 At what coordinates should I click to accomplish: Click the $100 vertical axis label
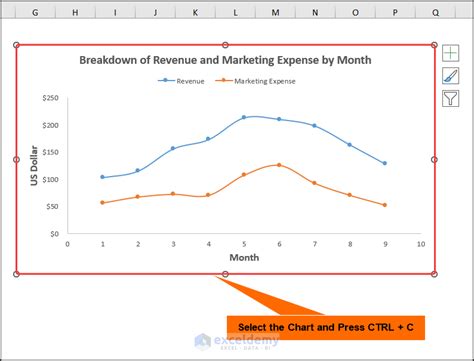(x=50, y=179)
